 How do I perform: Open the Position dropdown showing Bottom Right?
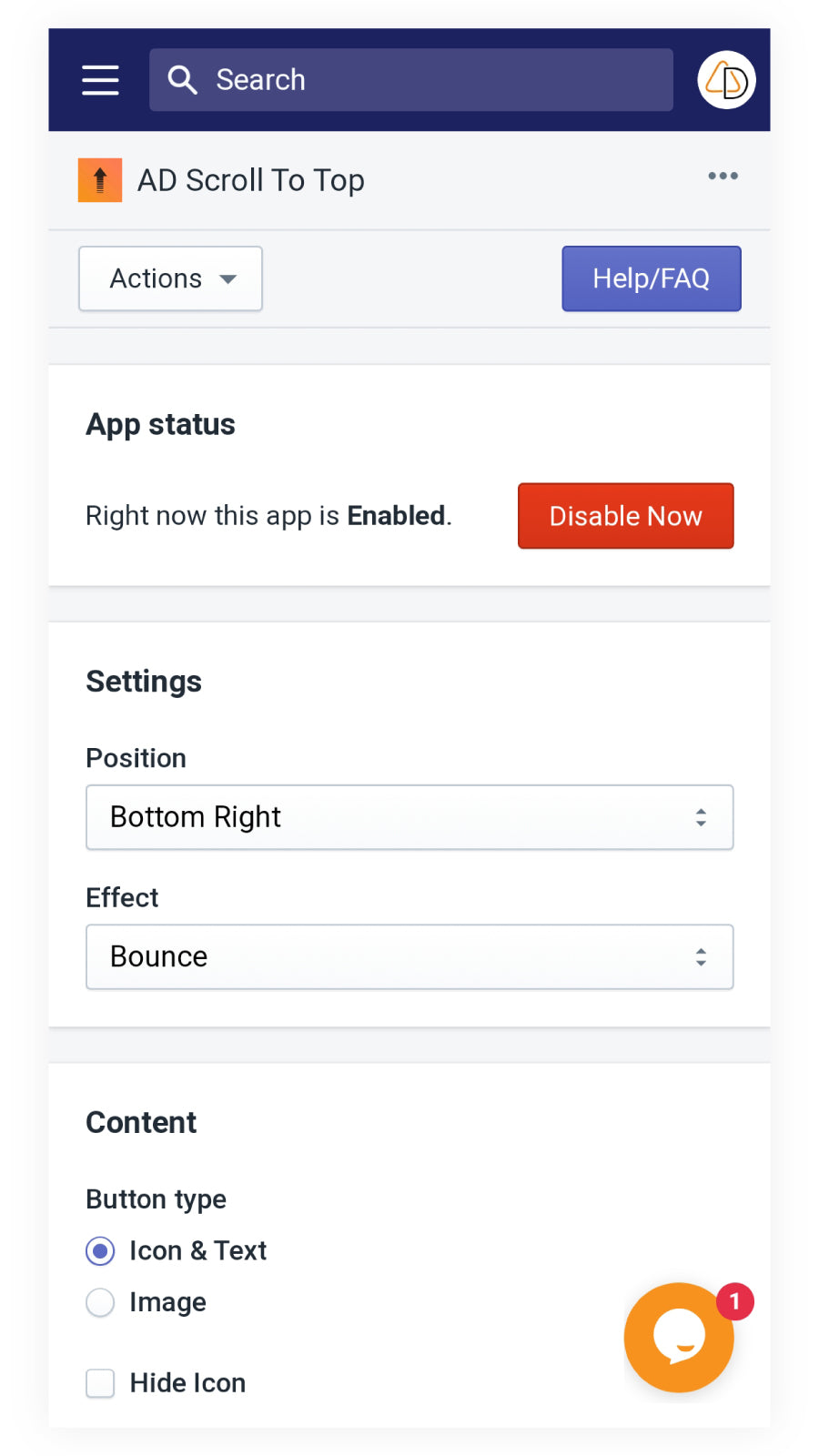click(409, 817)
